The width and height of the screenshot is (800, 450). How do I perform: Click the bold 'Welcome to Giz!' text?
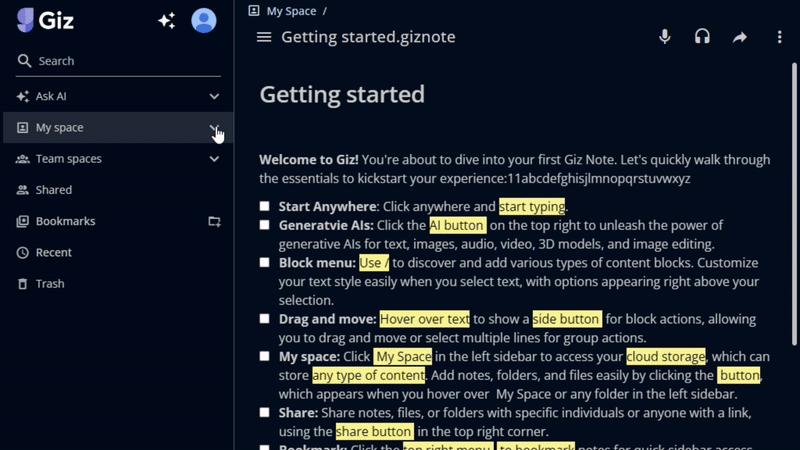click(x=309, y=160)
